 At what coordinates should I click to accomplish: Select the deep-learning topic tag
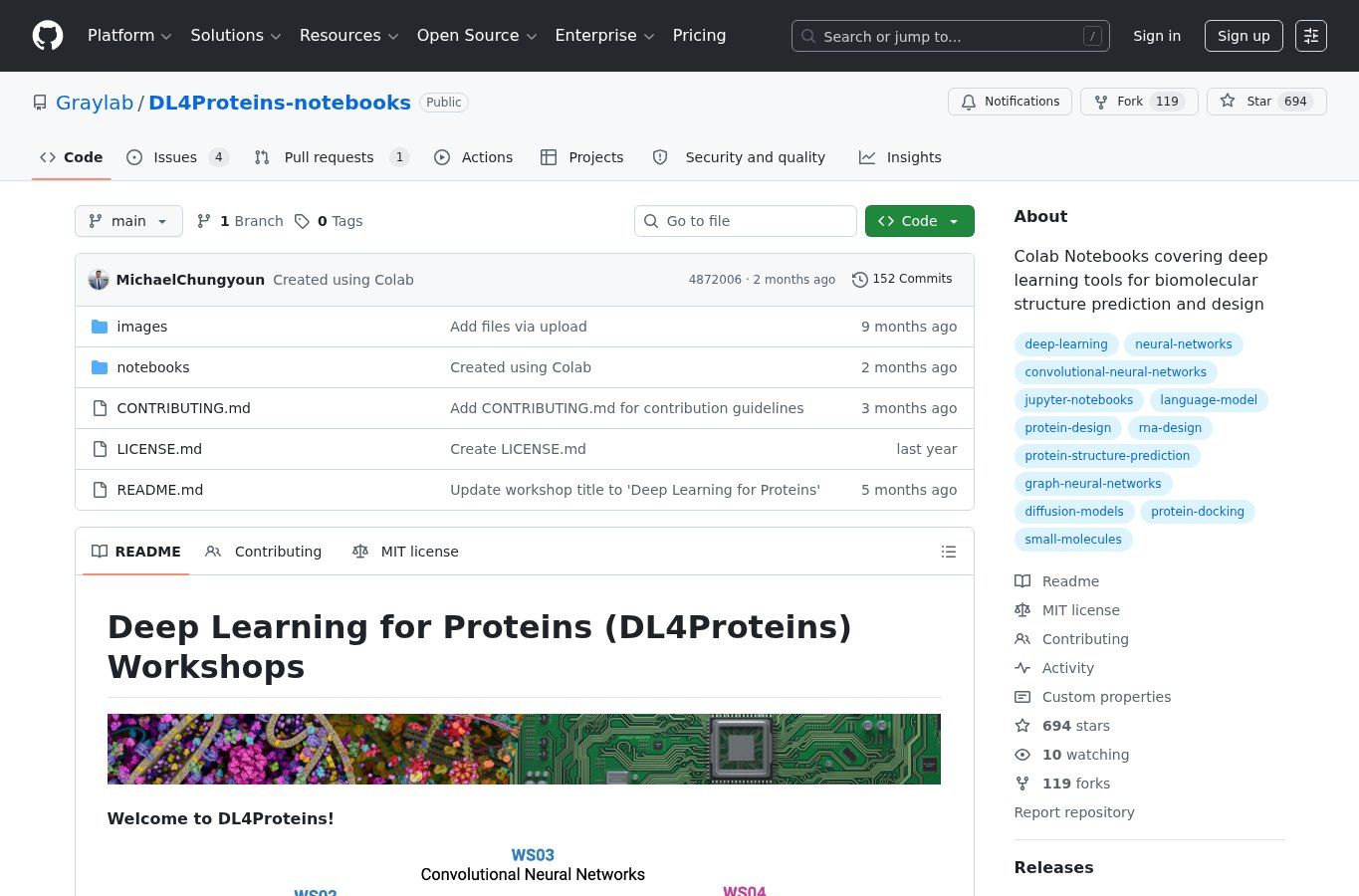click(1066, 344)
